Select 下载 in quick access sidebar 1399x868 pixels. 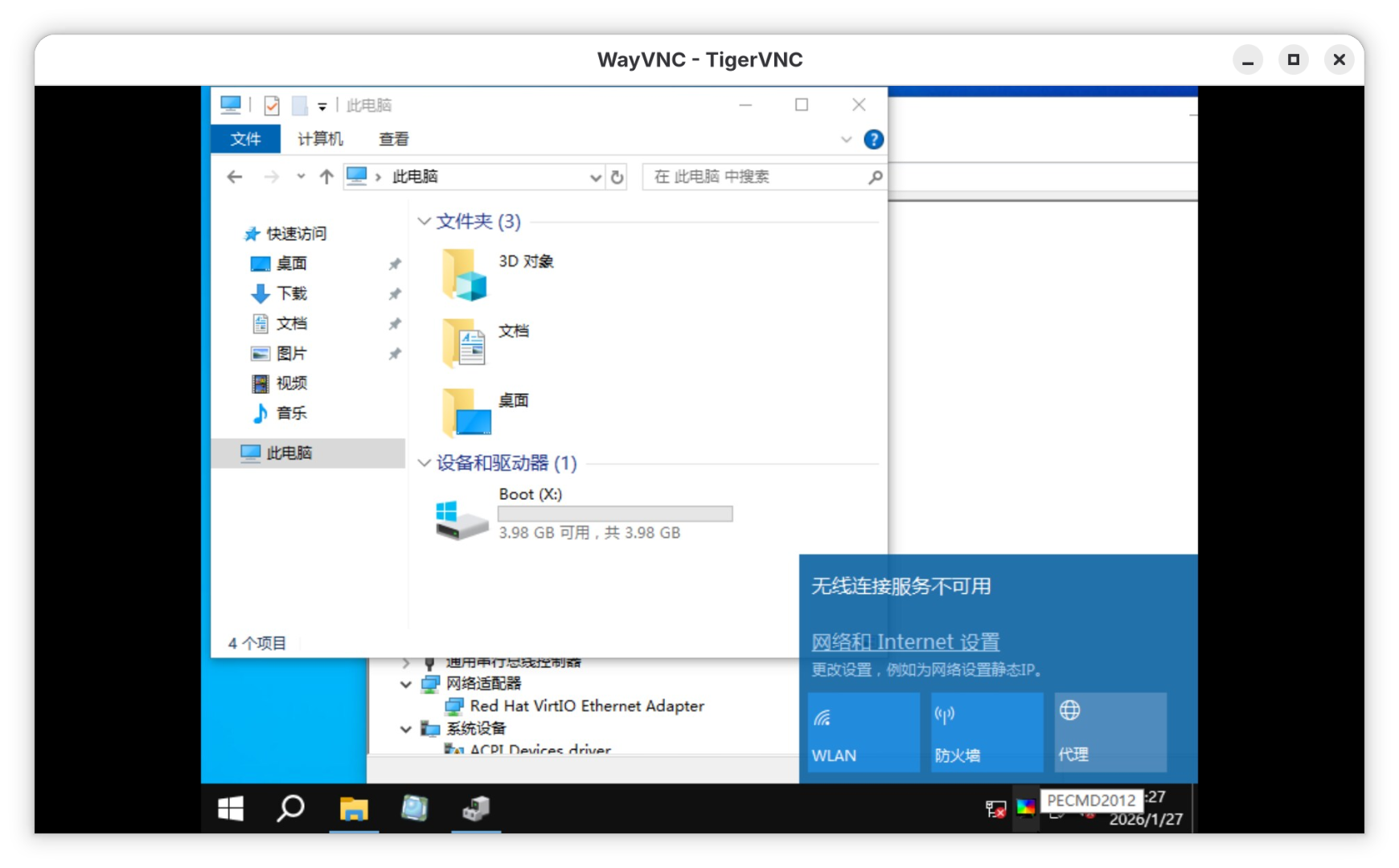coord(292,293)
